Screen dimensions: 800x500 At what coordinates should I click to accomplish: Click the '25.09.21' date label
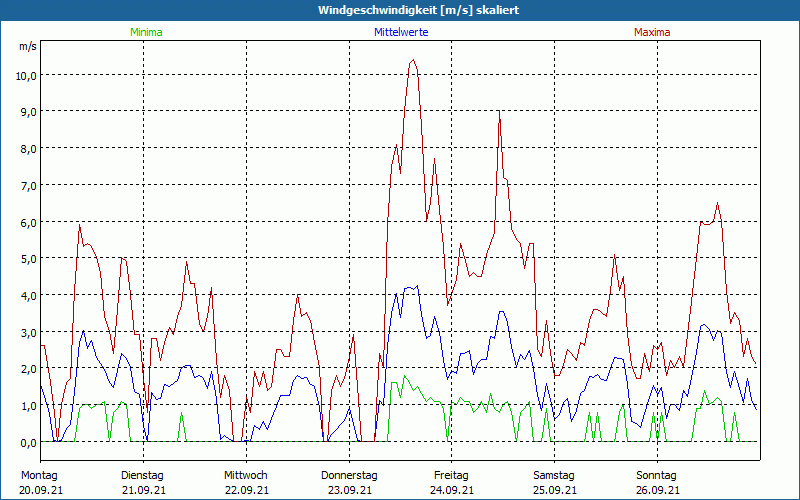(x=555, y=490)
